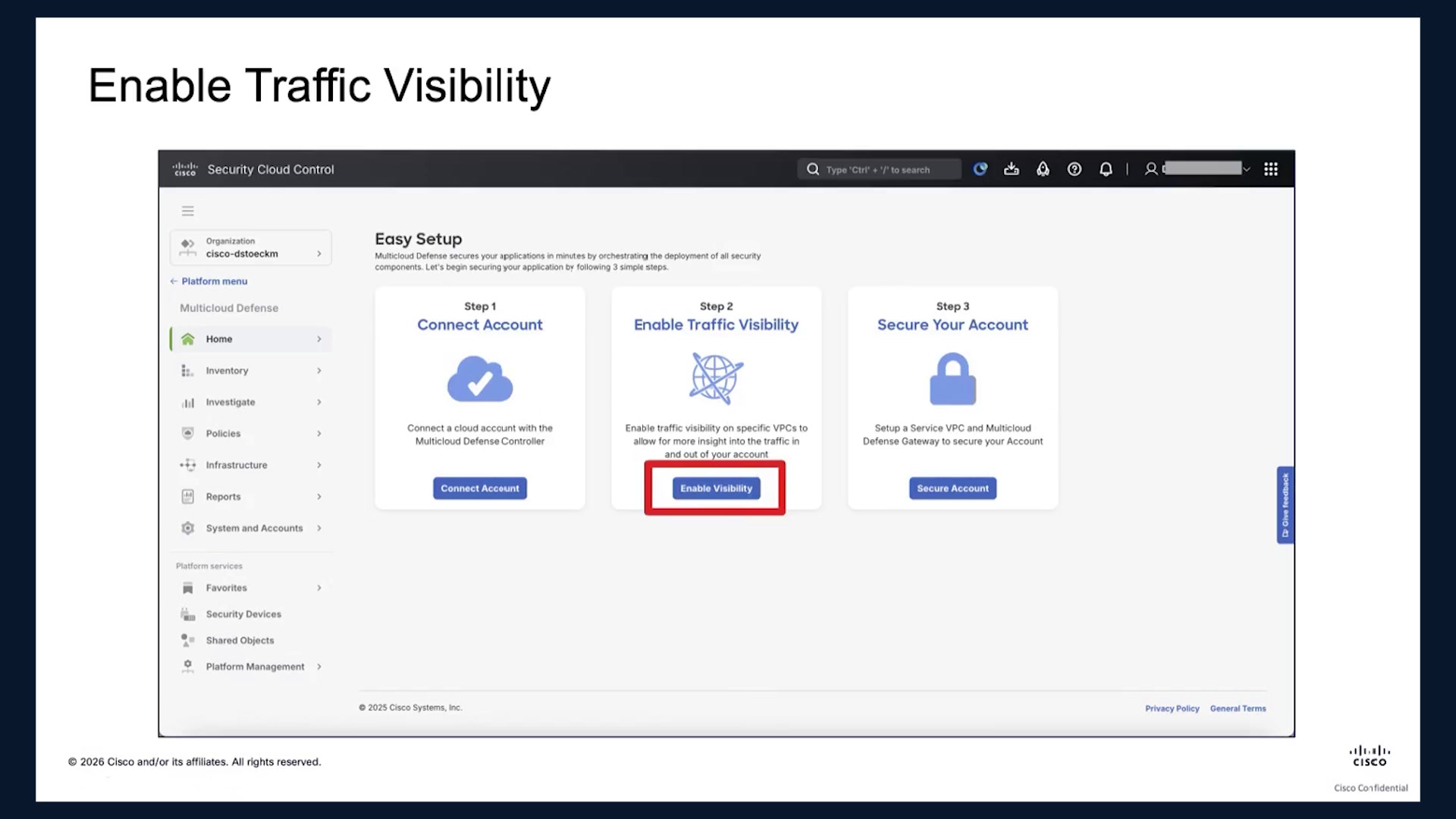Viewport: 1456px width, 819px height.
Task: Click the cloud checkmark icon in Step 1
Action: [x=480, y=378]
